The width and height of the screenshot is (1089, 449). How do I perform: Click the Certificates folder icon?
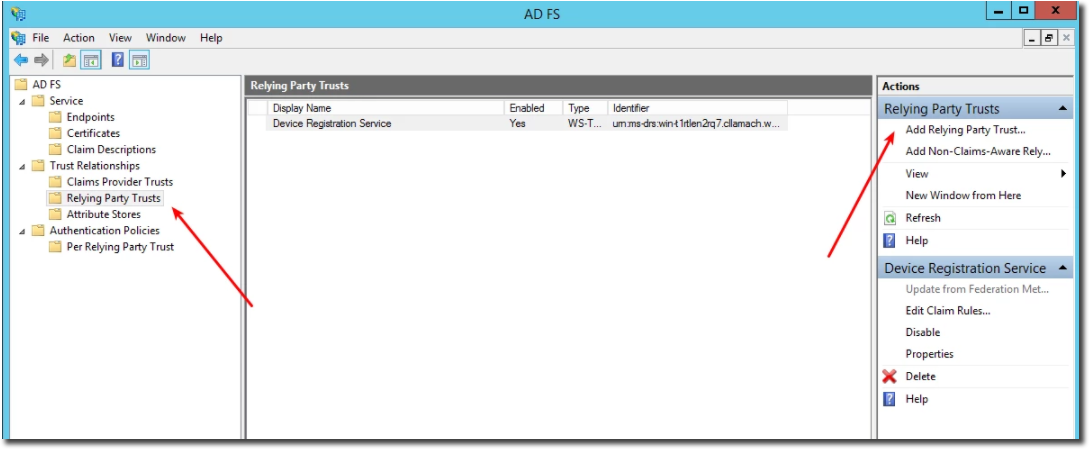click(56, 133)
